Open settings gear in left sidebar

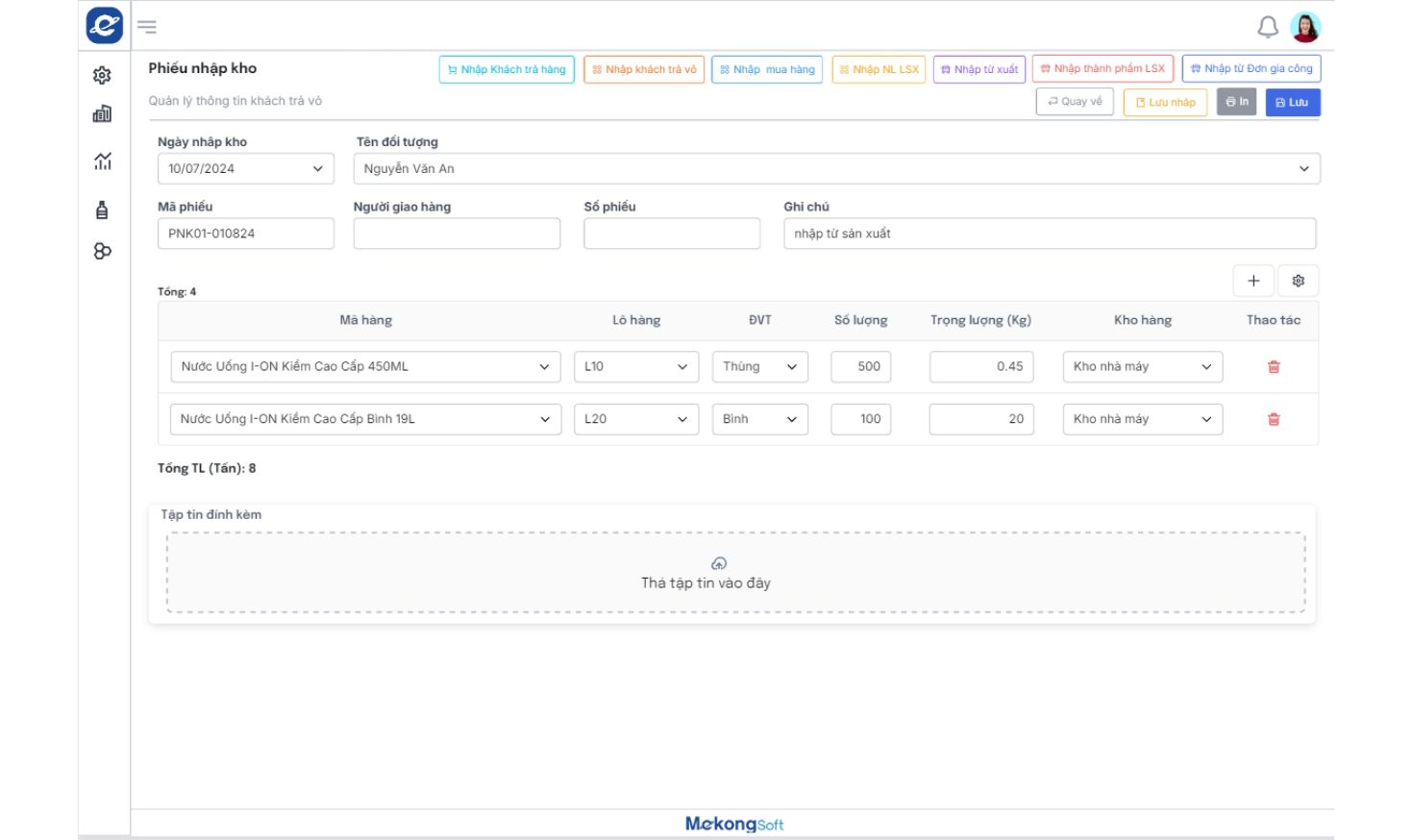coord(102,75)
